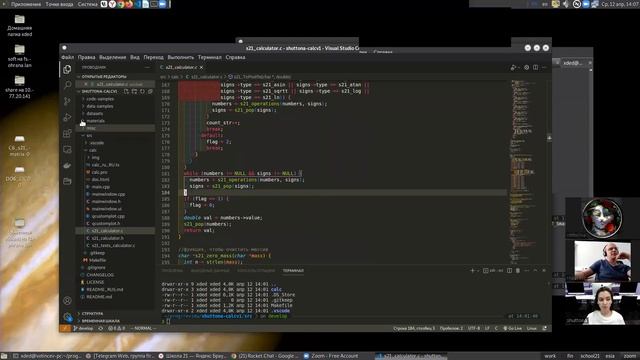
Task: Open the Explorer view in activity bar
Action: (x=68, y=69)
